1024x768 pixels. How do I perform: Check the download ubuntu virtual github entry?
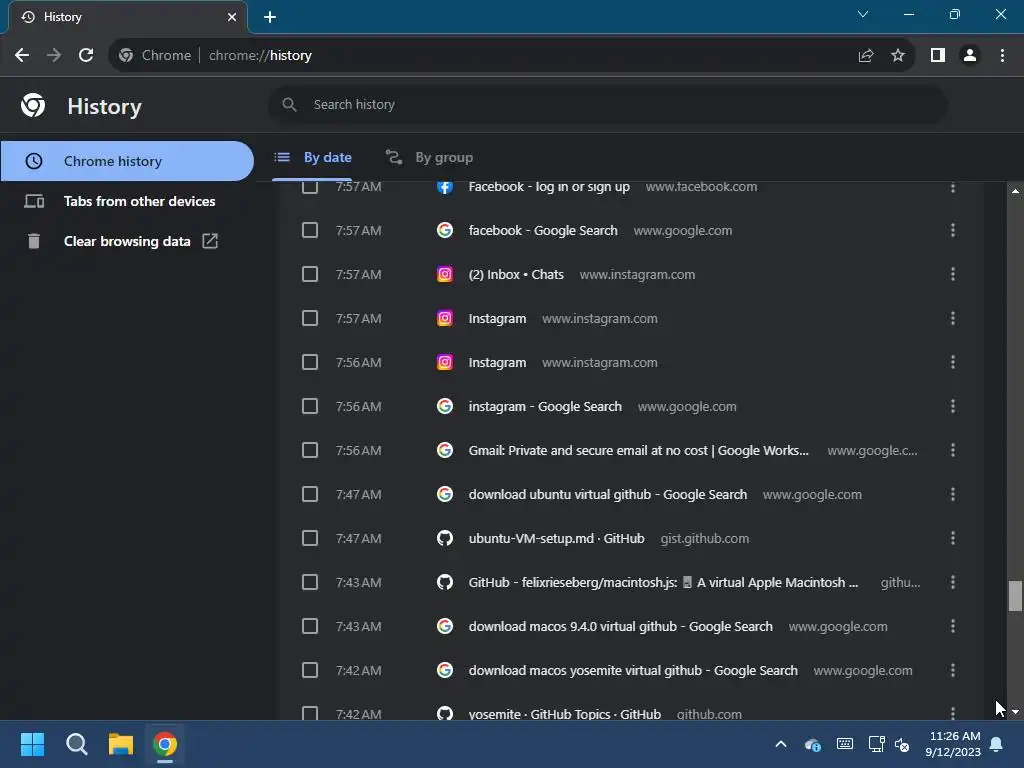(x=310, y=494)
